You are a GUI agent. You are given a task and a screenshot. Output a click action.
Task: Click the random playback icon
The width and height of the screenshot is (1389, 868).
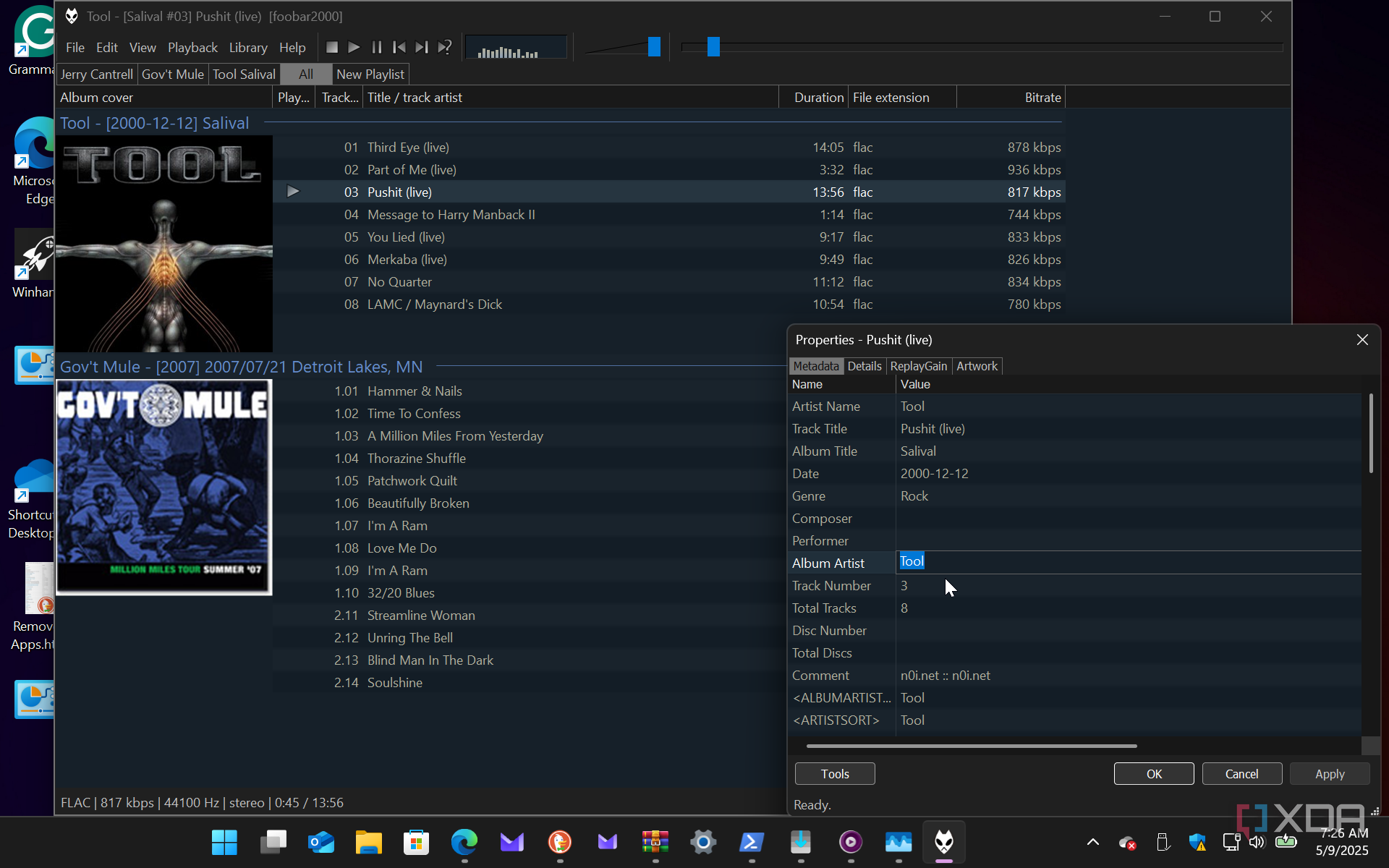pos(445,47)
